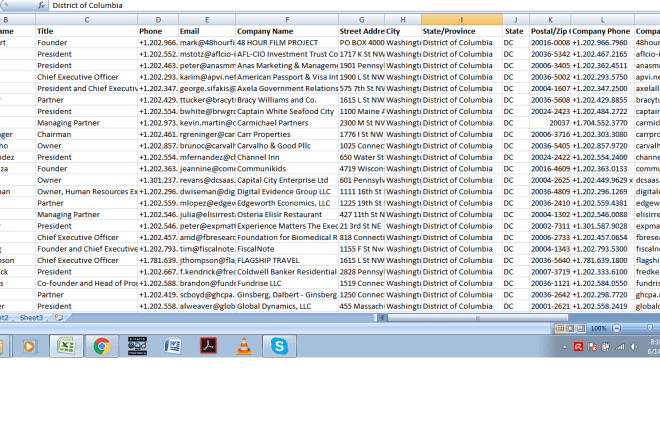Show hidden system tray icons arrow

564,347
